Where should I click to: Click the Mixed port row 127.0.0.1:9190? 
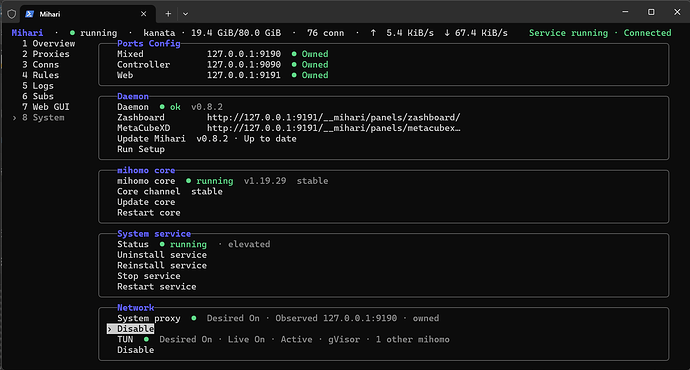[244, 54]
